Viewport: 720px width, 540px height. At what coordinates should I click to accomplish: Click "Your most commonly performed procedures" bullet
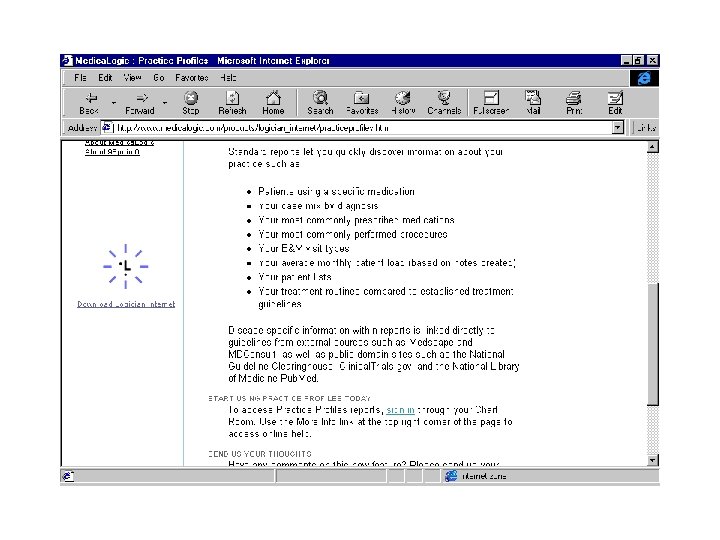click(x=353, y=234)
